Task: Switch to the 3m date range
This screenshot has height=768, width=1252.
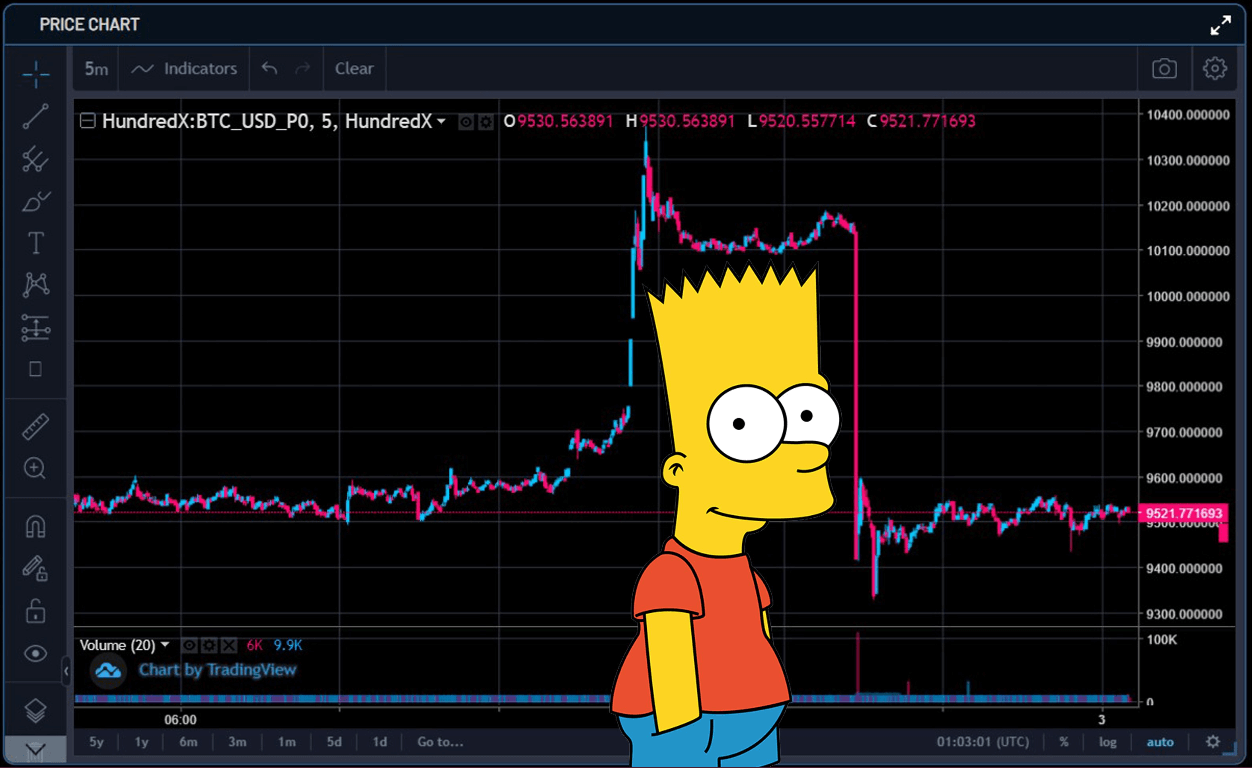Action: click(237, 742)
